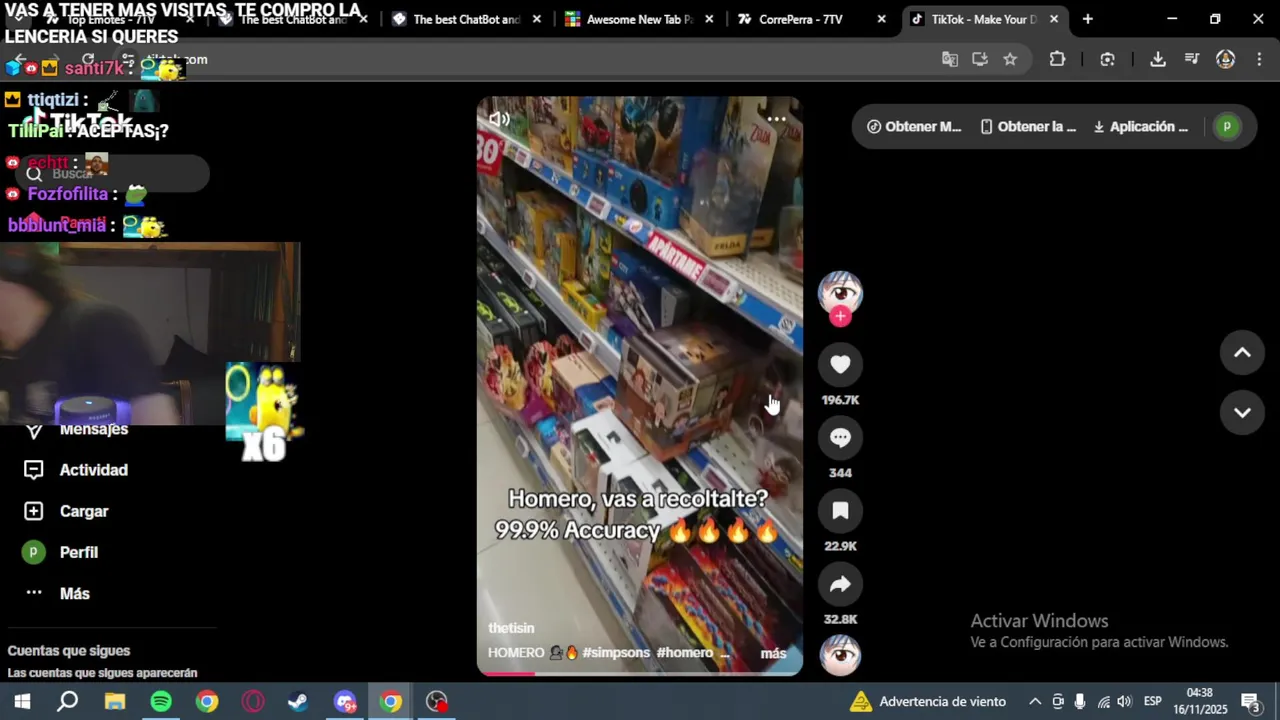Open Actividad in sidebar

coord(94,470)
